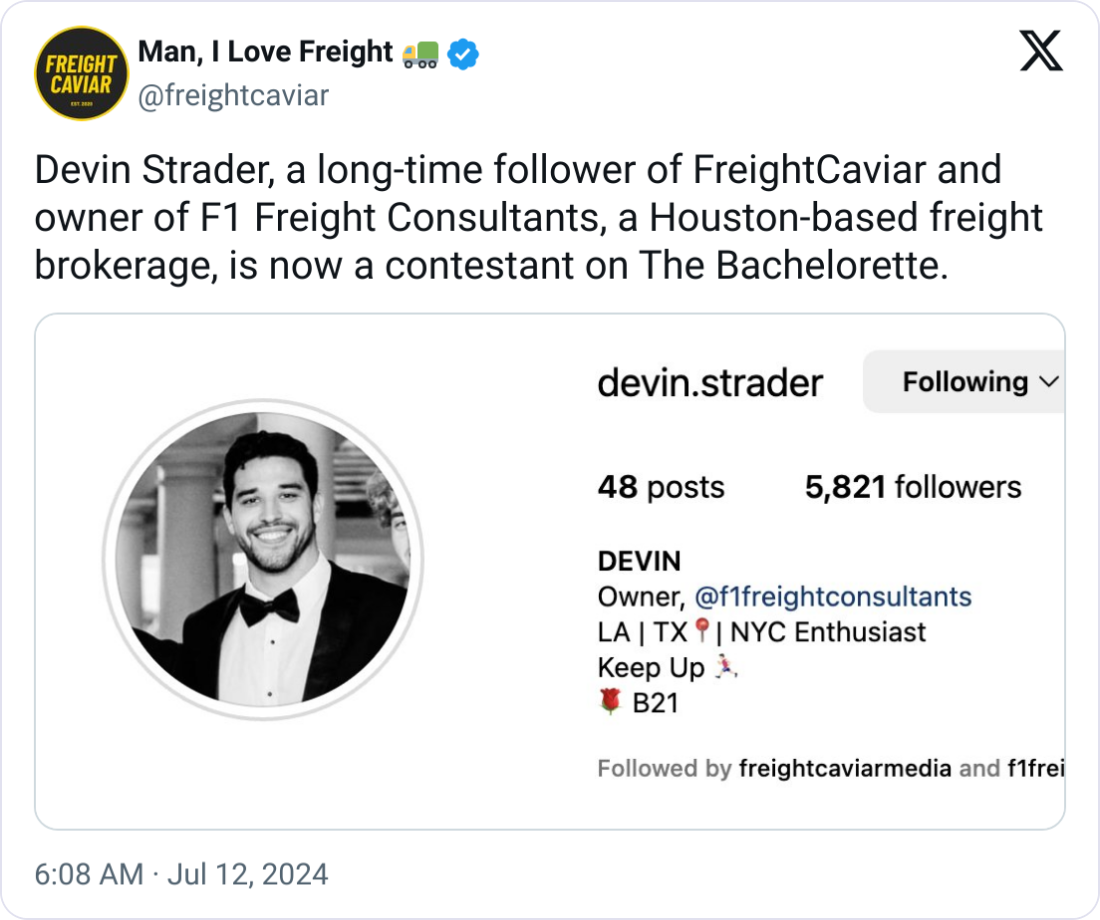Viewport: 1100px width, 920px height.
Task: Open the "Man, I Love Freight" display name
Action: click(x=265, y=53)
